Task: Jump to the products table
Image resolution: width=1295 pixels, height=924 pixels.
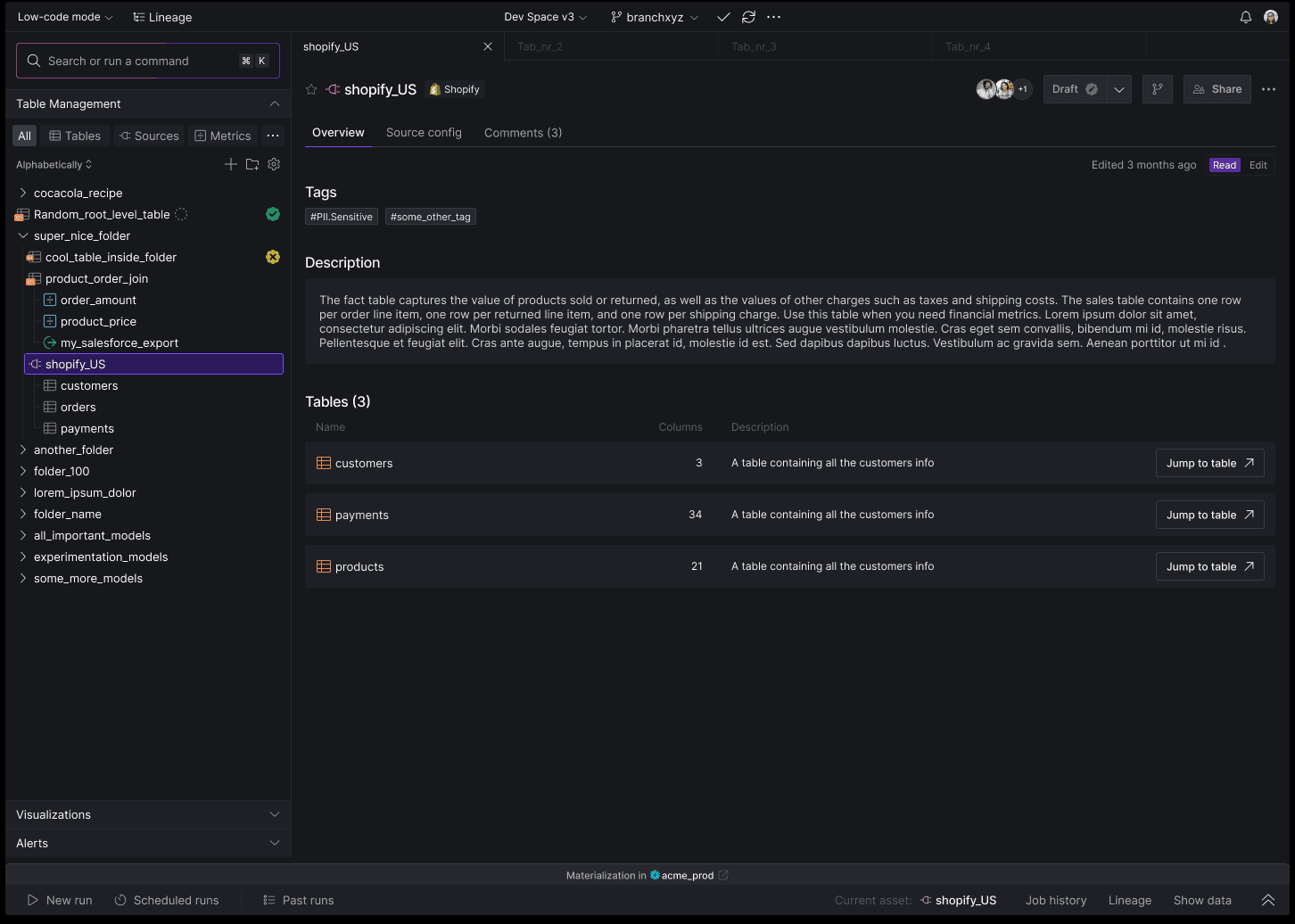Action: (1209, 566)
